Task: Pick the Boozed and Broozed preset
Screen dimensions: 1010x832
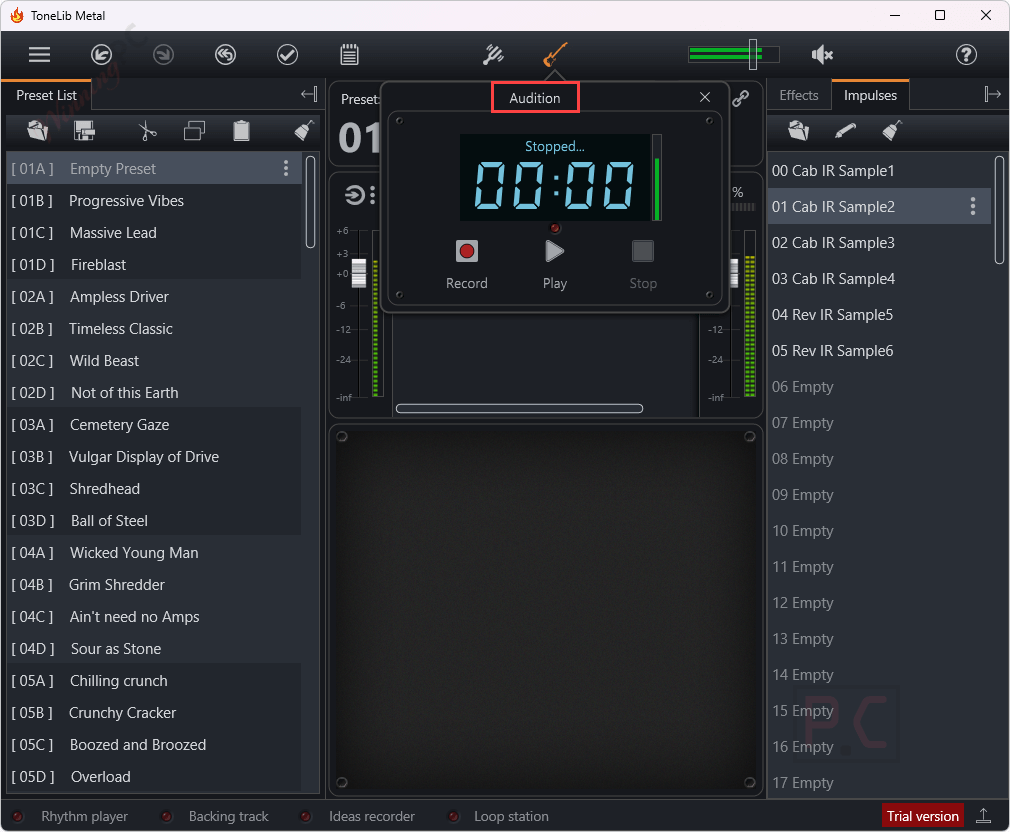Action: click(x=153, y=745)
